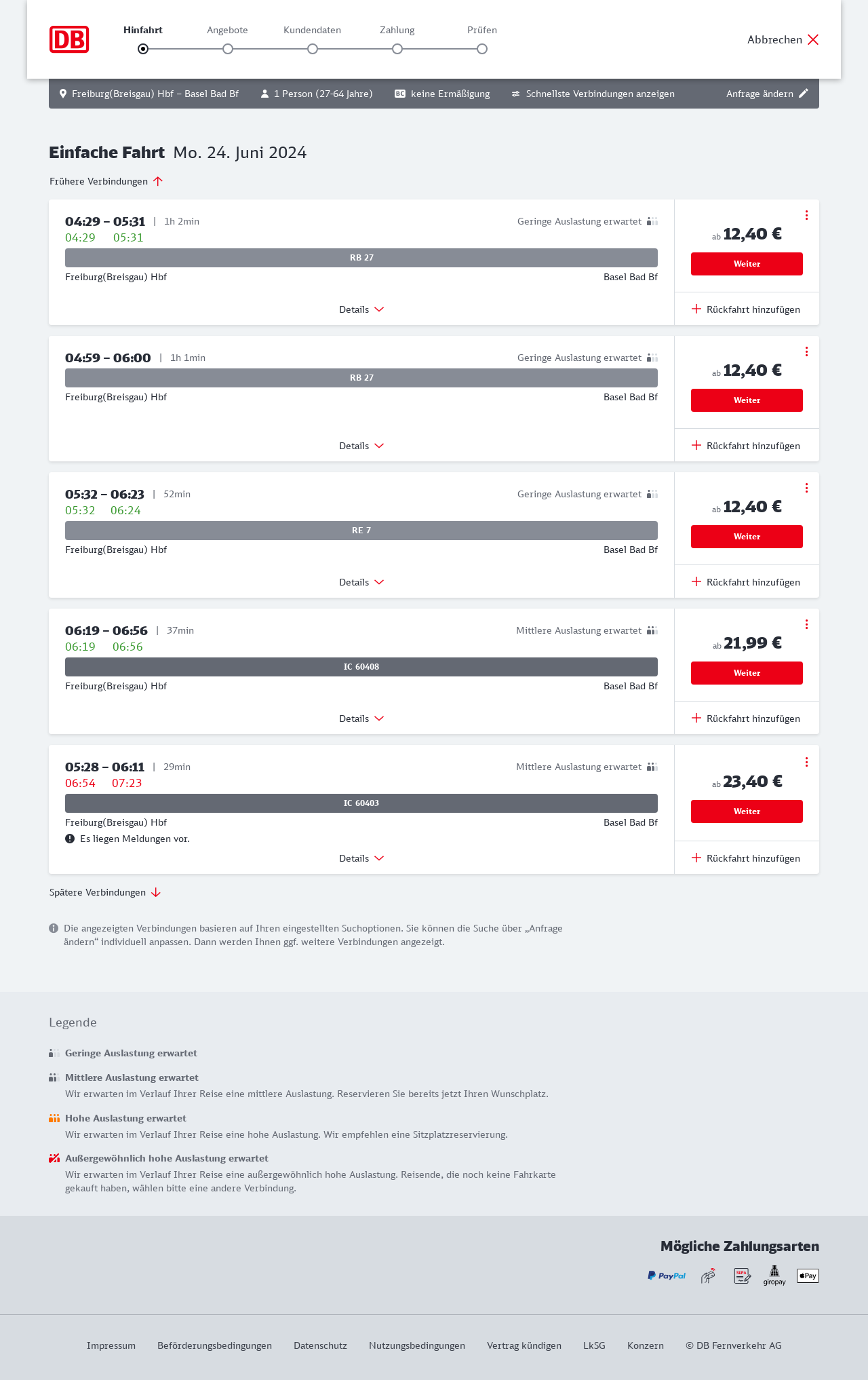Click the Apple Pay icon in footer
868x1380 pixels.
(808, 1276)
